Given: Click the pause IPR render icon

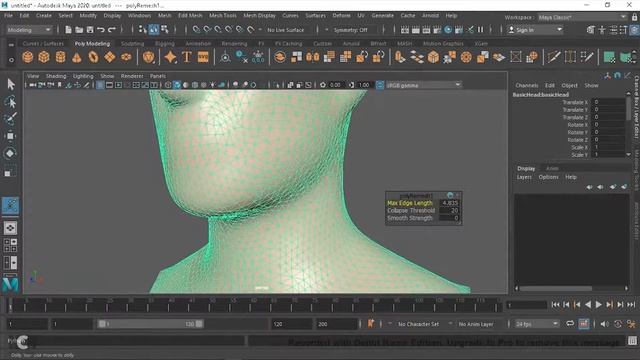Looking at the screenshot, I should pyautogui.click(x=480, y=30).
